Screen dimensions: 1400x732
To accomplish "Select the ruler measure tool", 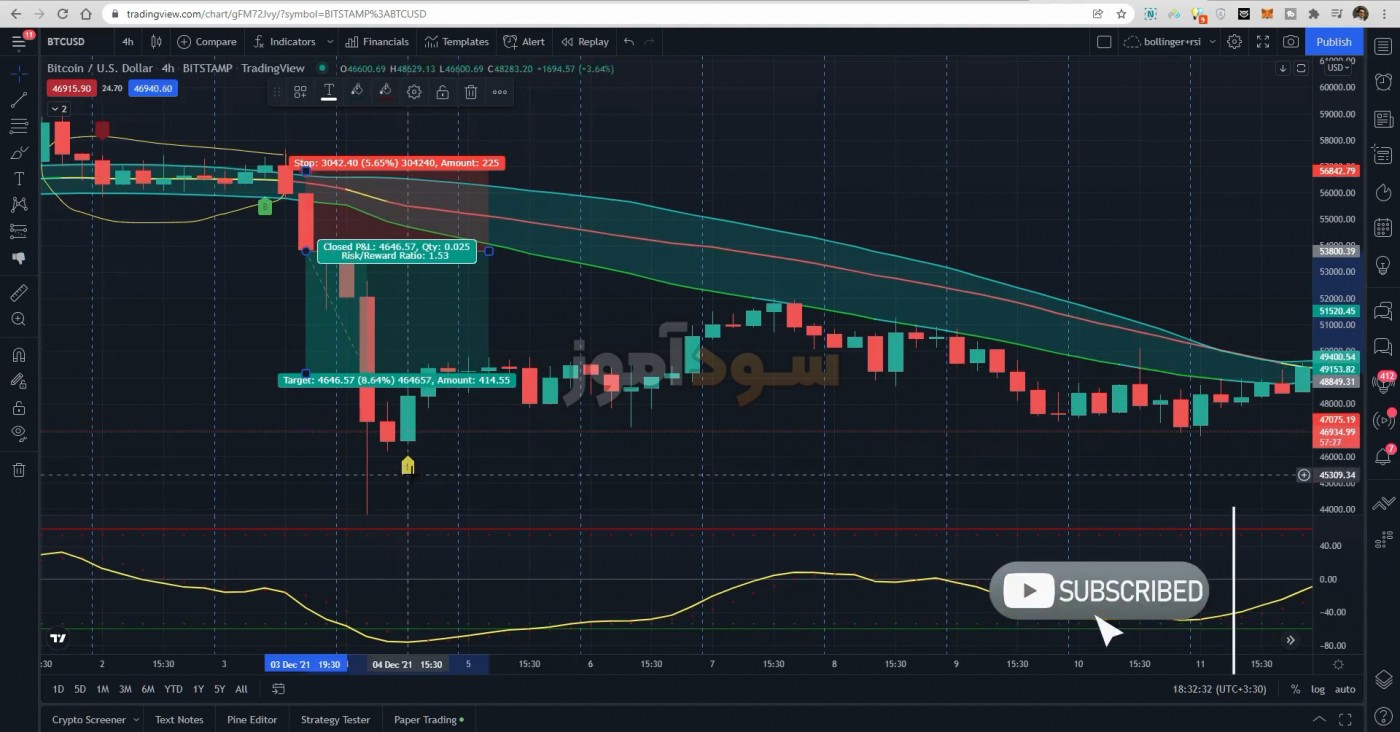I will pyautogui.click(x=18, y=293).
